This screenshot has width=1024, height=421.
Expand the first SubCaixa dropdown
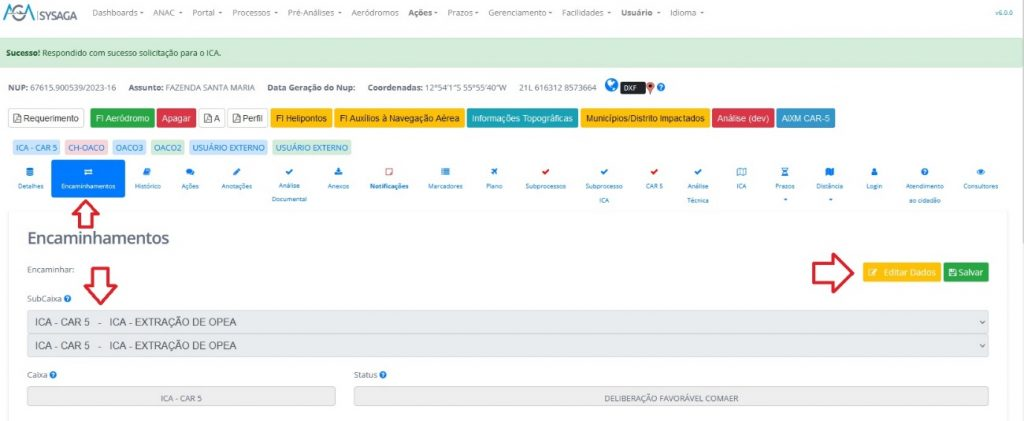[x=507, y=322]
